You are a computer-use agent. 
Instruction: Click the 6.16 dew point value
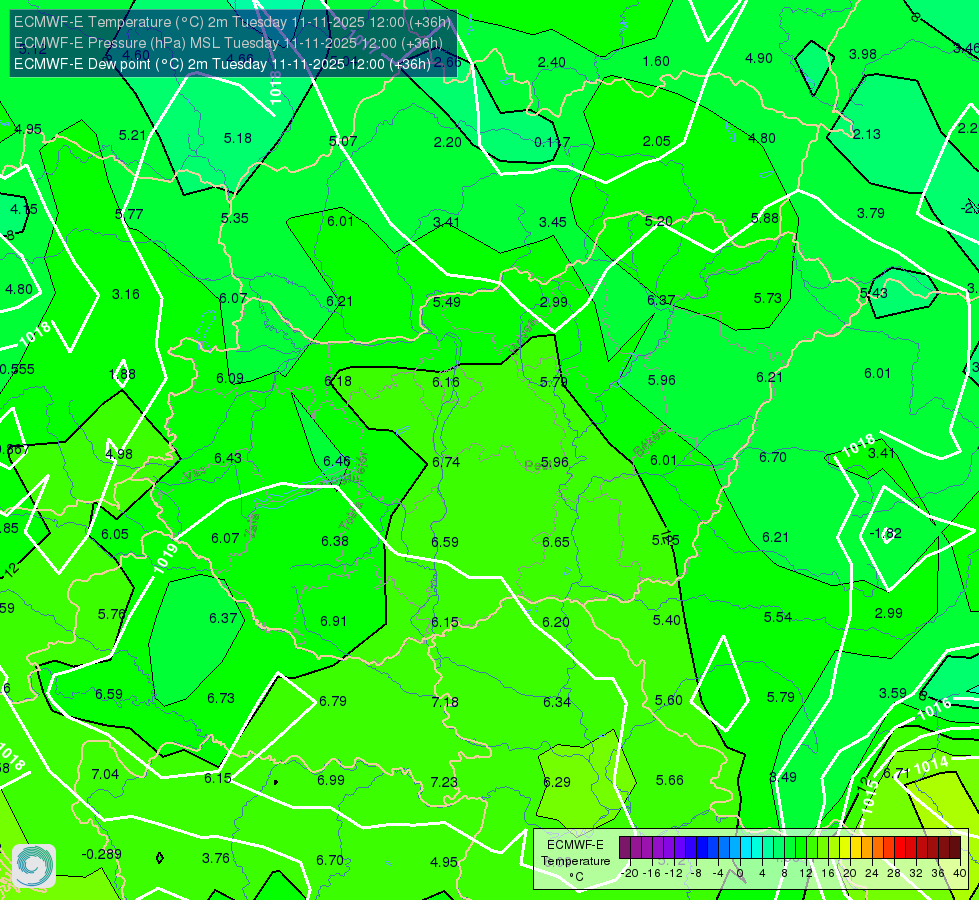446,381
